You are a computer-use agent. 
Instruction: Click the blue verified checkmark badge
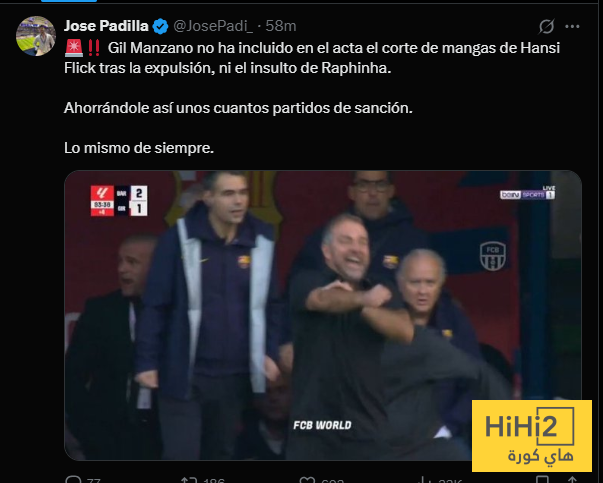pos(160,26)
